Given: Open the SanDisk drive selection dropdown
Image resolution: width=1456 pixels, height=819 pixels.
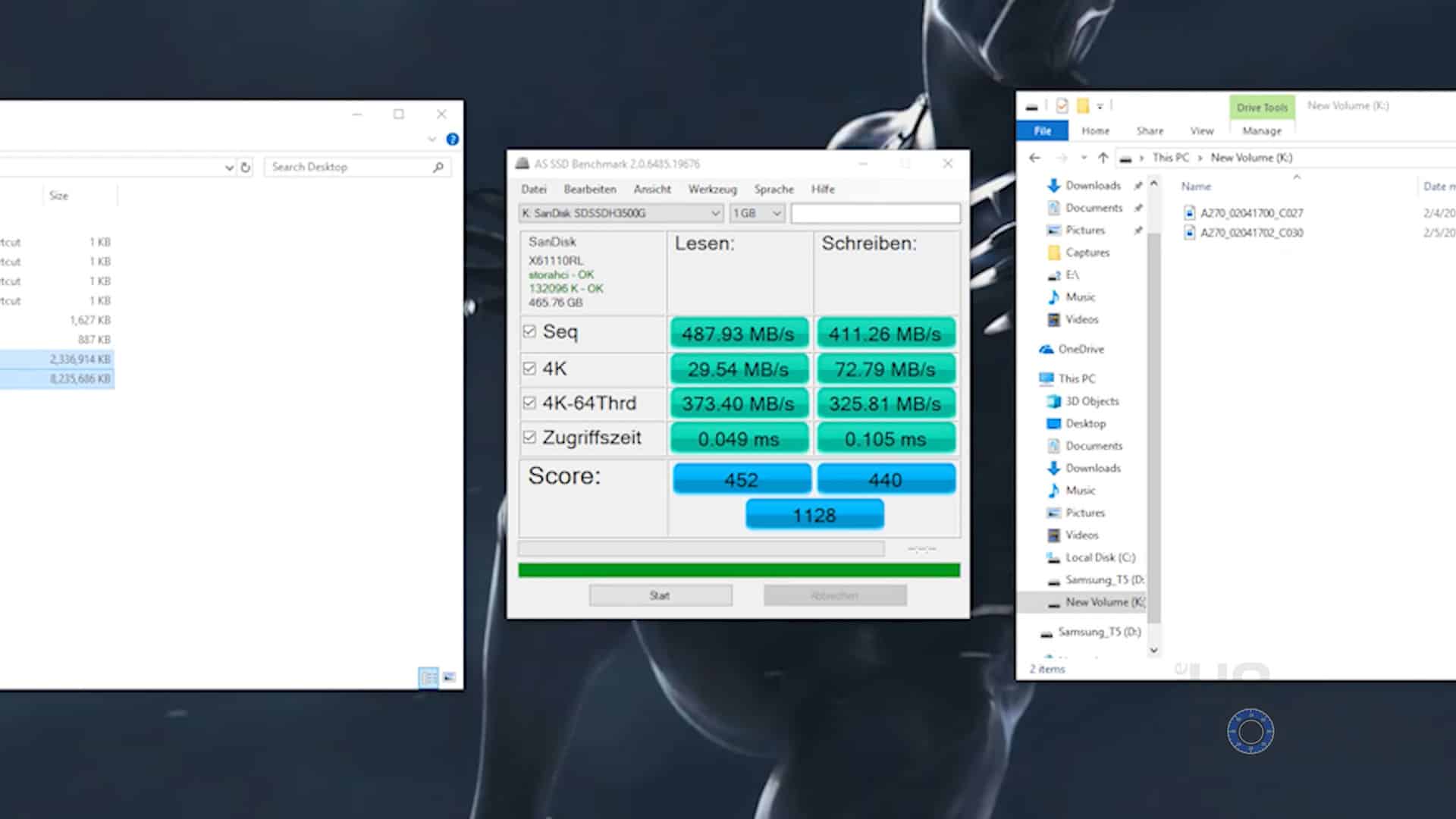Looking at the screenshot, I should 714,214.
